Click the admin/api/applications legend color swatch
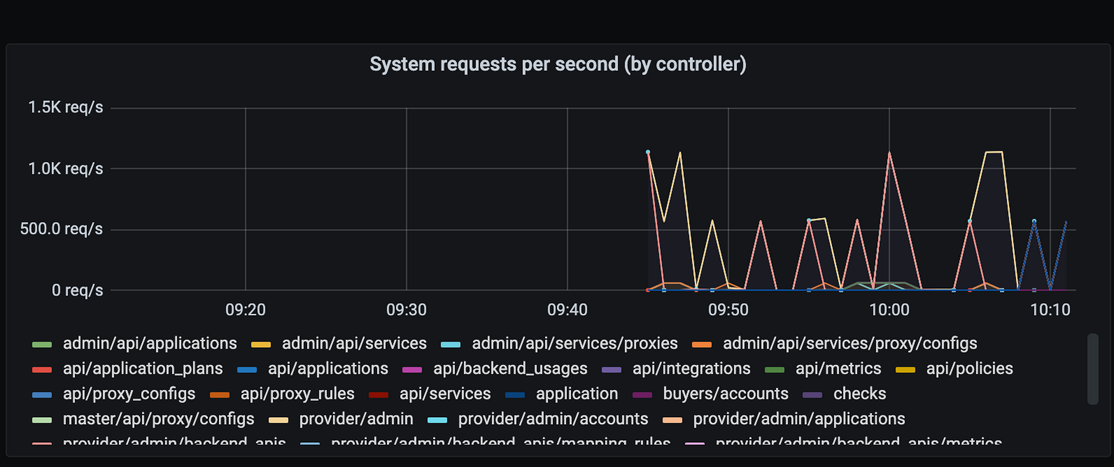 pos(42,344)
